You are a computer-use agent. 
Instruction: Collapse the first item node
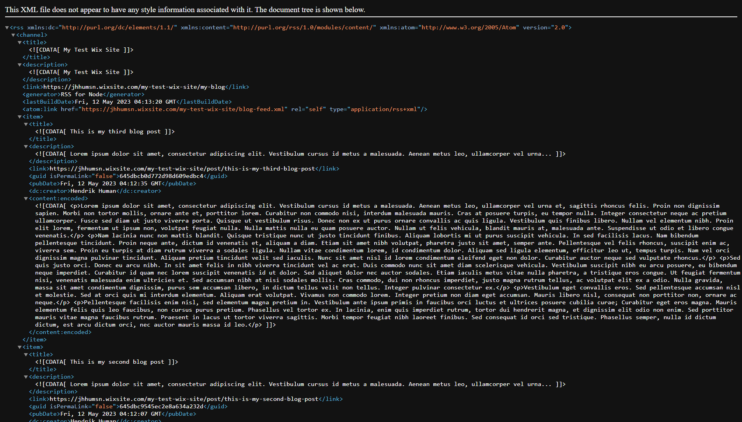(17, 116)
